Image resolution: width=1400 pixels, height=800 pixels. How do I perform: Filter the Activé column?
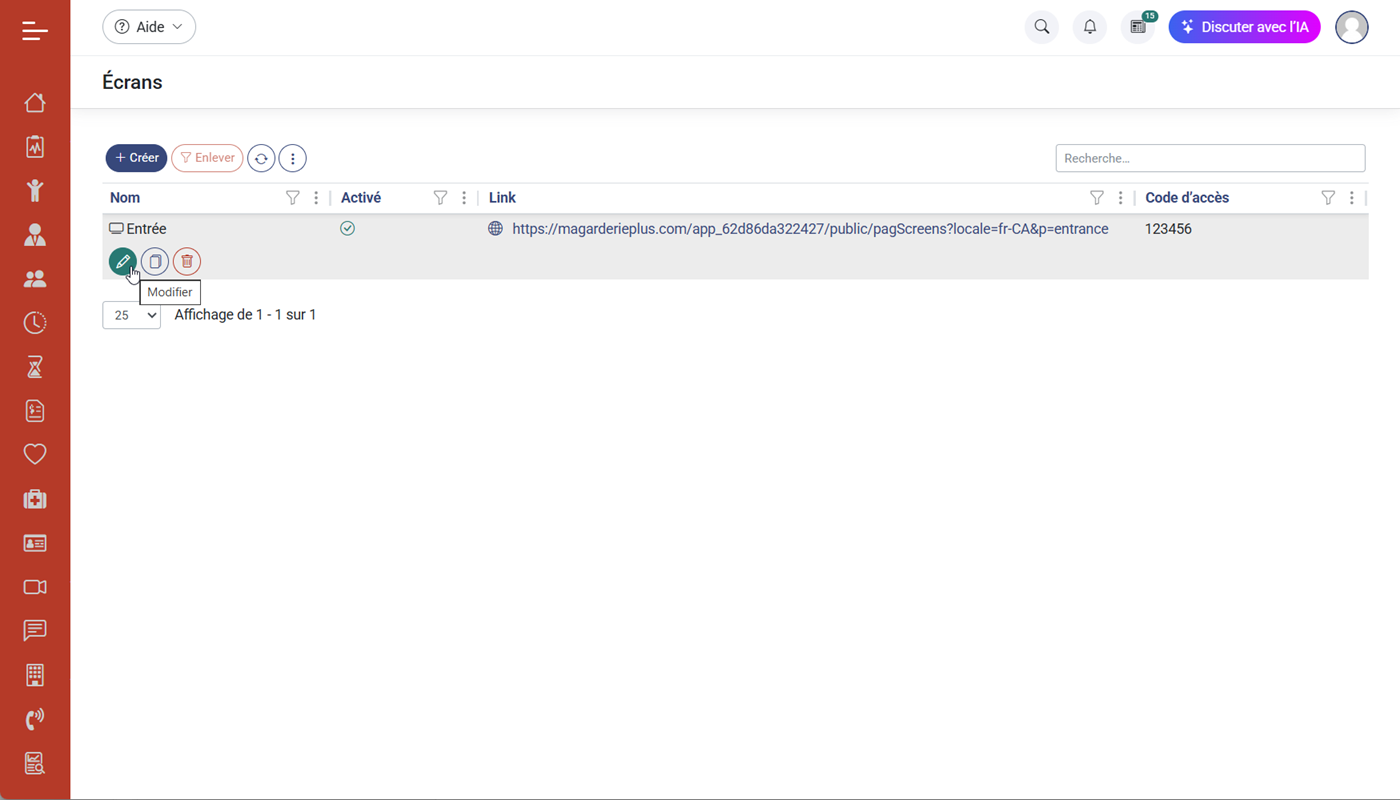(x=440, y=198)
